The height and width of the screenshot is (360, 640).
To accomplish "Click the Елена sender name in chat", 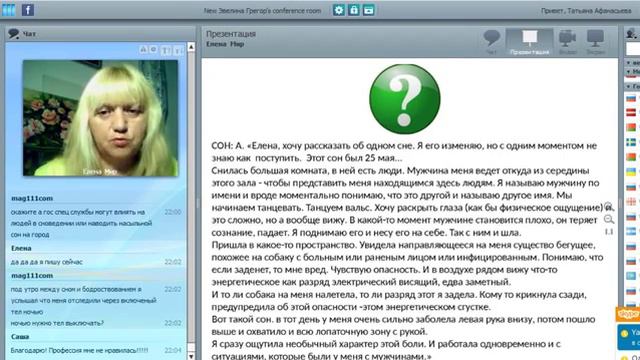I will 21,248.
